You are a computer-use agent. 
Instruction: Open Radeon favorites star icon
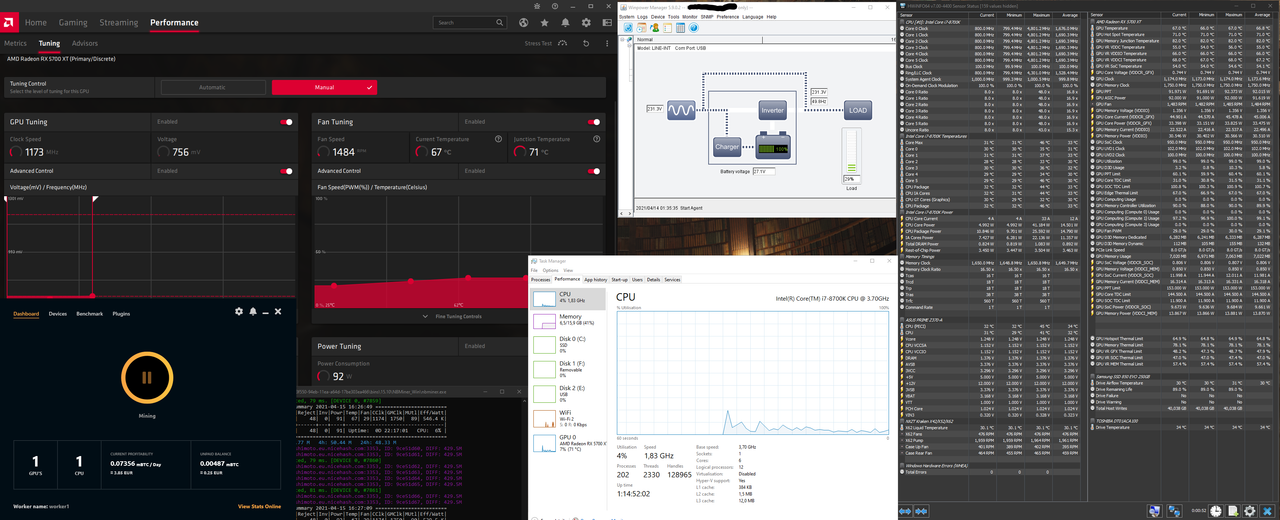coord(545,22)
